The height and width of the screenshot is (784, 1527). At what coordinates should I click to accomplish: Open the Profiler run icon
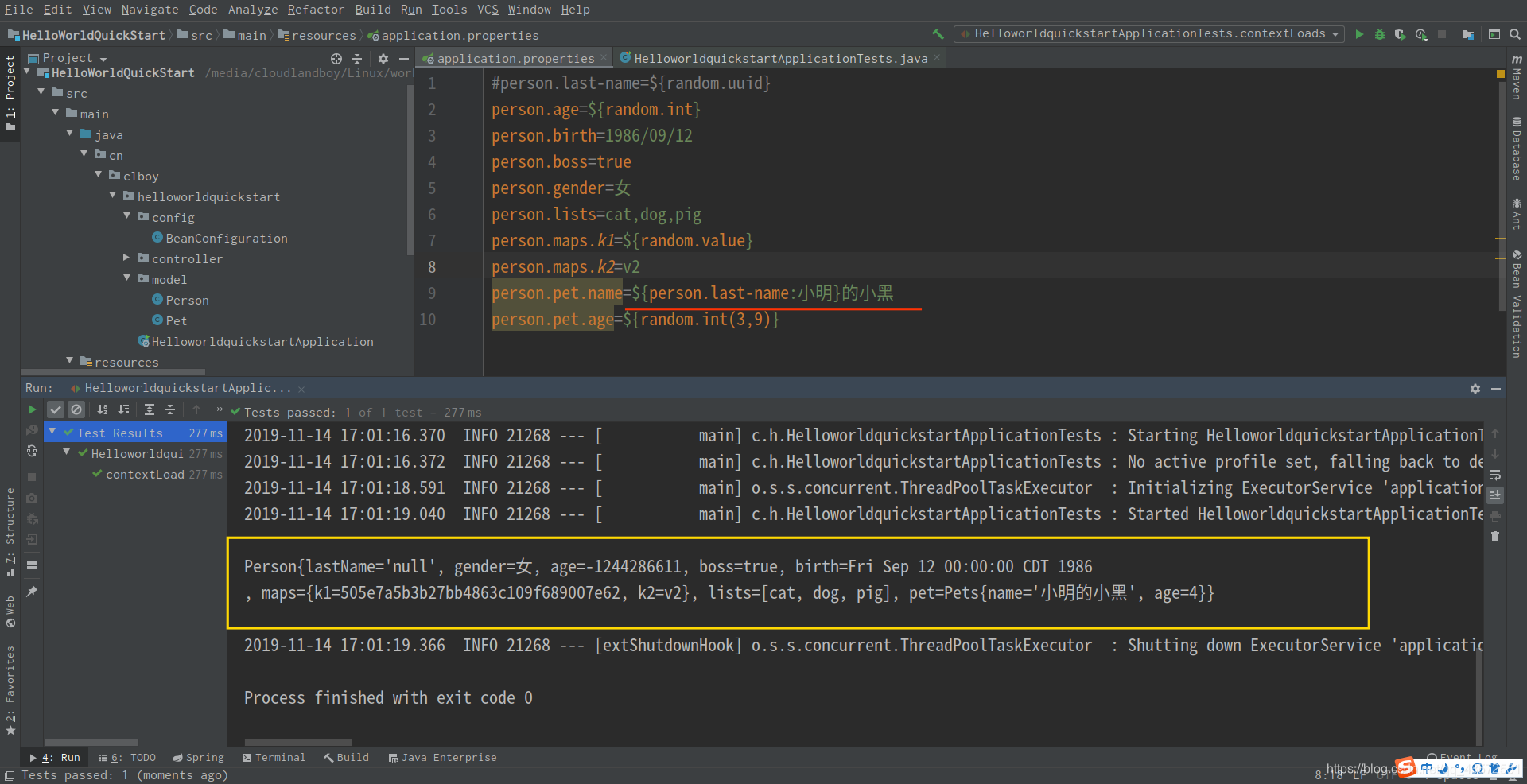[1421, 34]
